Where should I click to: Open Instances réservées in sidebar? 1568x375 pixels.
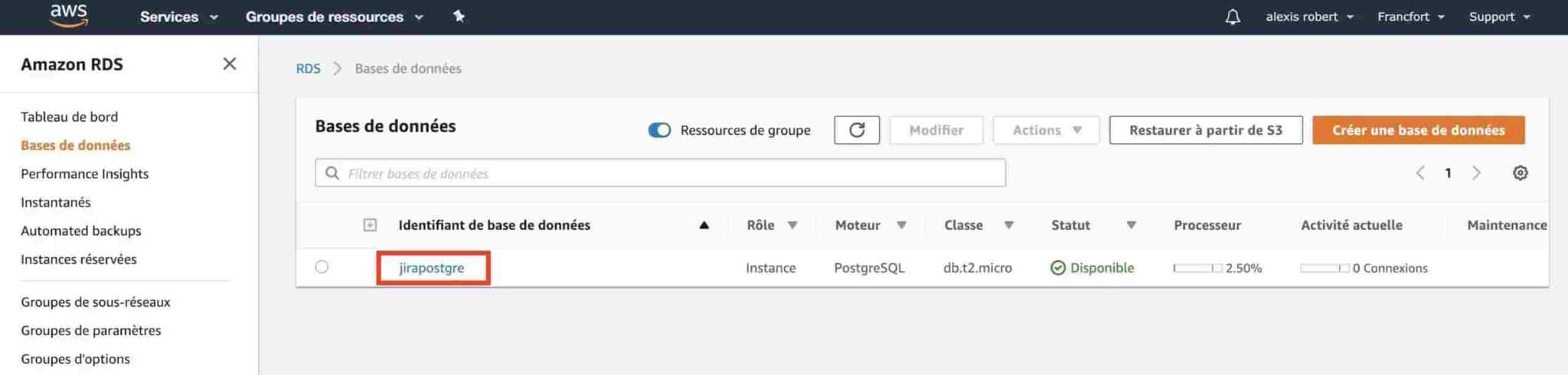[x=78, y=259]
